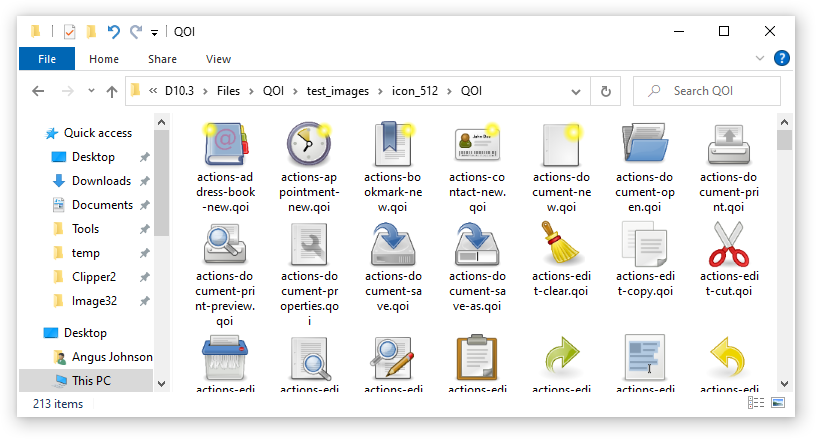
Task: Open the recent locations dropdown
Action: coord(92,91)
